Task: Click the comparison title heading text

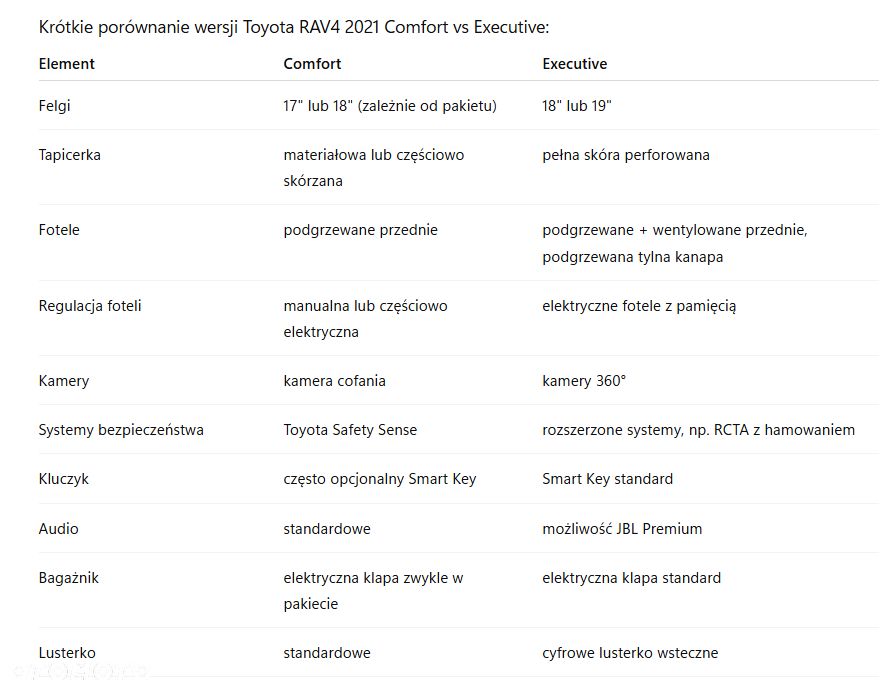Action: pos(294,27)
